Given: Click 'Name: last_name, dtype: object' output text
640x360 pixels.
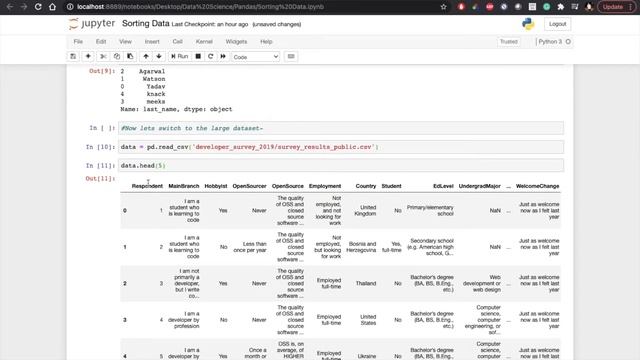Looking at the screenshot, I should (x=176, y=109).
